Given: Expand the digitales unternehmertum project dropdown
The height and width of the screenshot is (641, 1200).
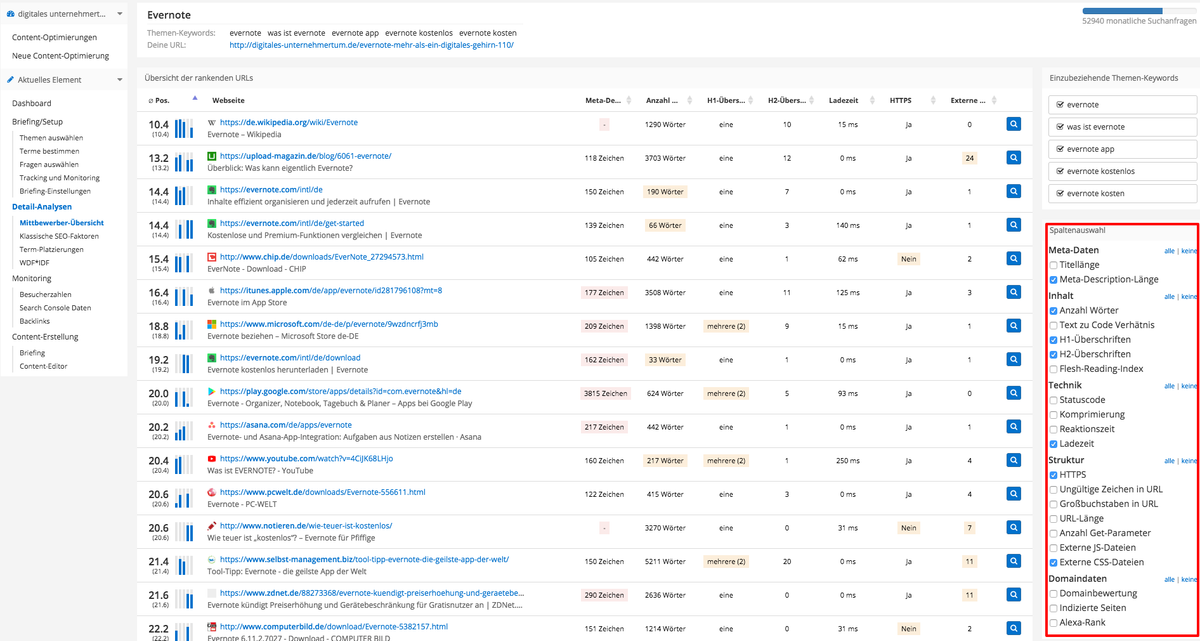Looking at the screenshot, I should (119, 14).
